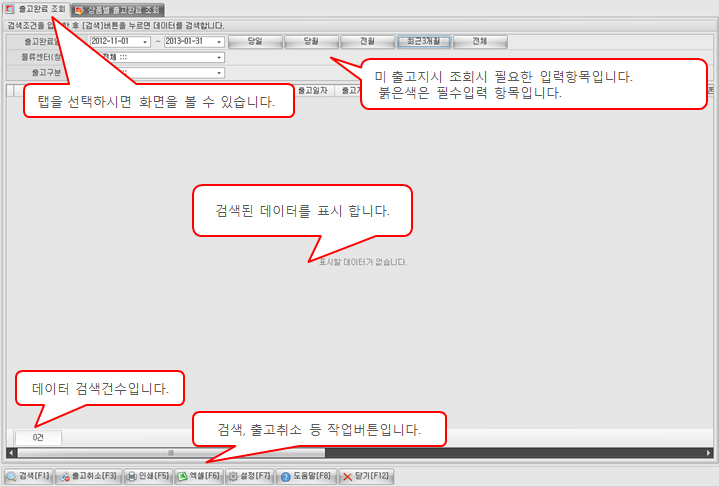
Task: Open the 상품별 출고완료 조회 tab
Action: pos(118,10)
